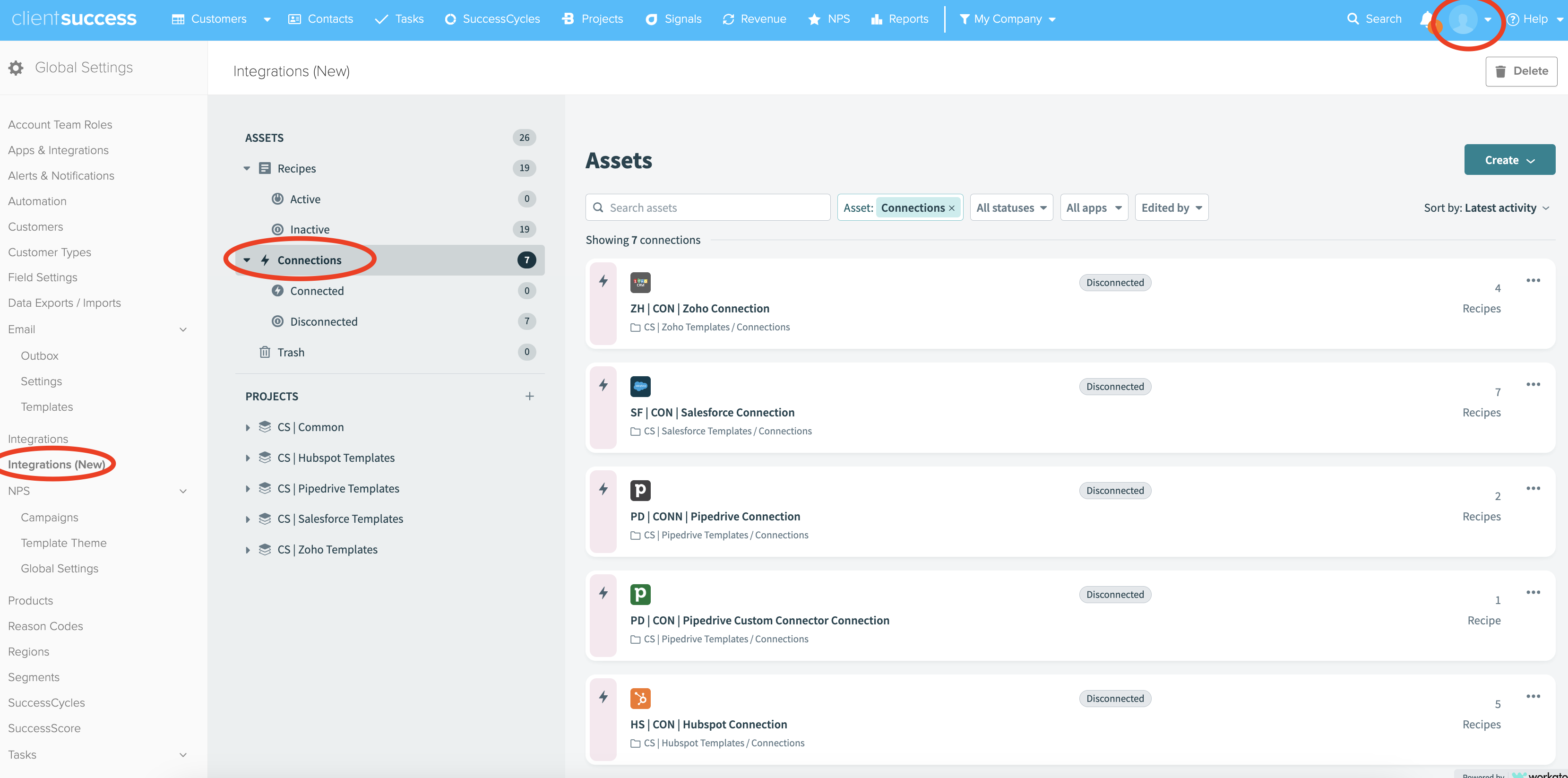The image size is (1568, 778).
Task: Expand the CS | Zoho Templates project
Action: [248, 550]
